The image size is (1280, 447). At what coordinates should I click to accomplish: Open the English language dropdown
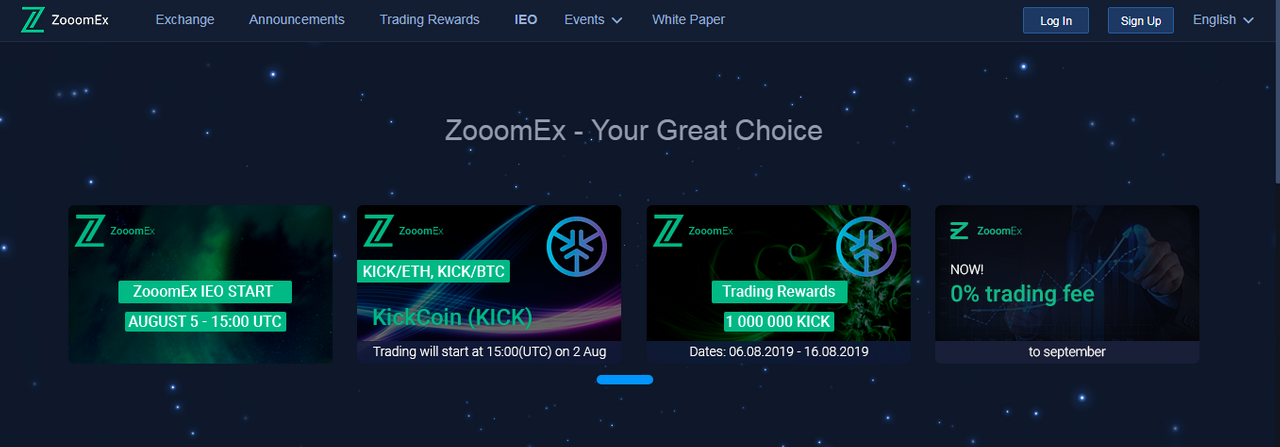tap(1223, 20)
